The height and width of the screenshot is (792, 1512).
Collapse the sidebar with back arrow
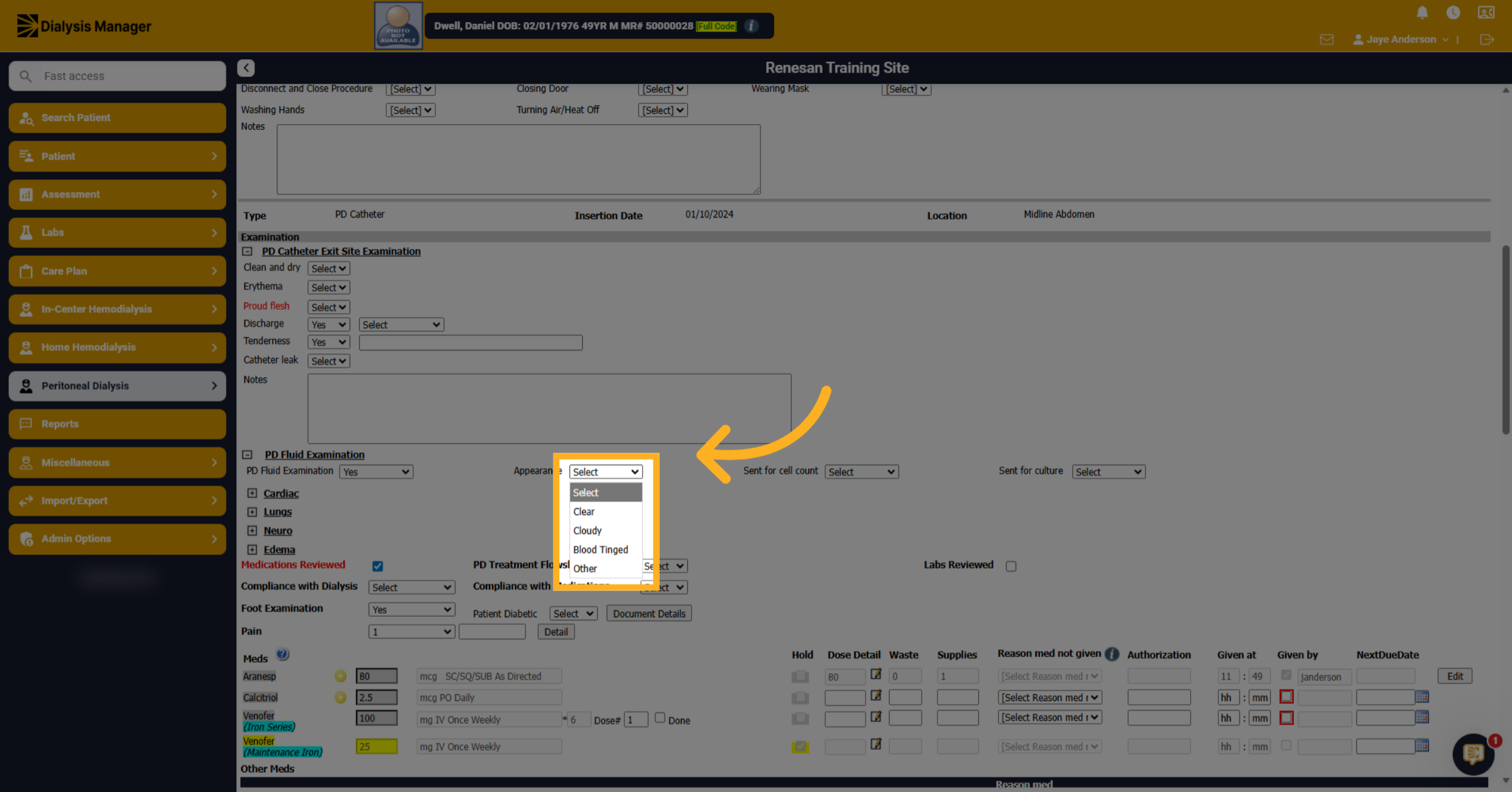(246, 67)
